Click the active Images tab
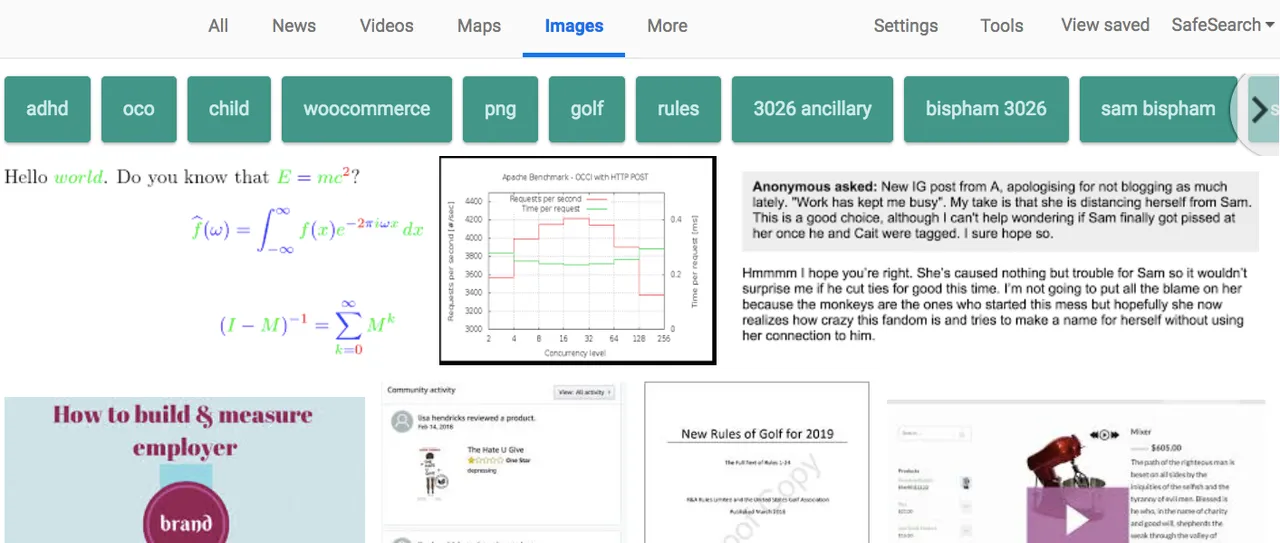Screen dimensions: 1280x543 click(574, 27)
